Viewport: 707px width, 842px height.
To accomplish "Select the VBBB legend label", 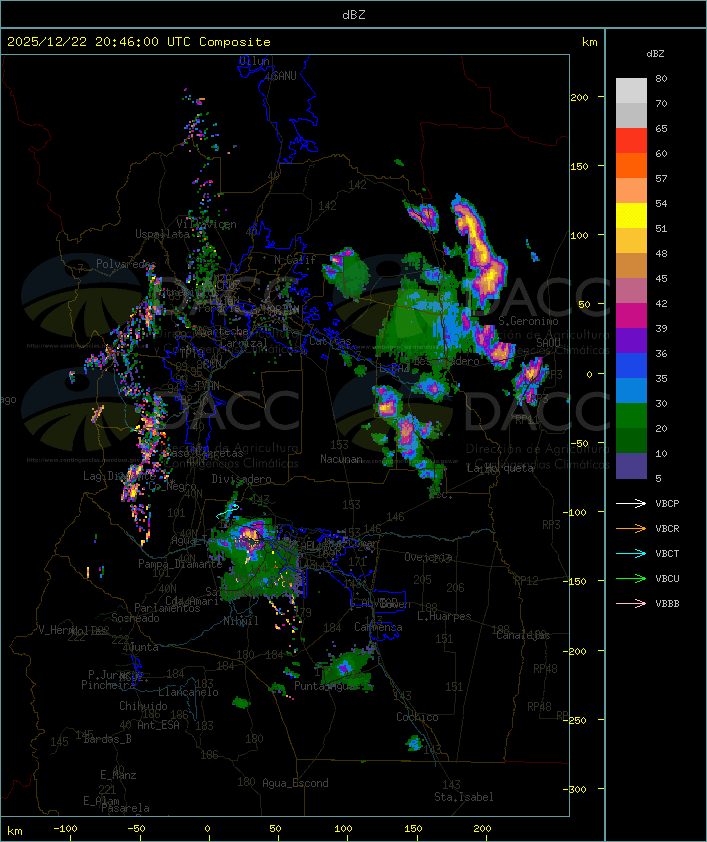I will [x=667, y=604].
